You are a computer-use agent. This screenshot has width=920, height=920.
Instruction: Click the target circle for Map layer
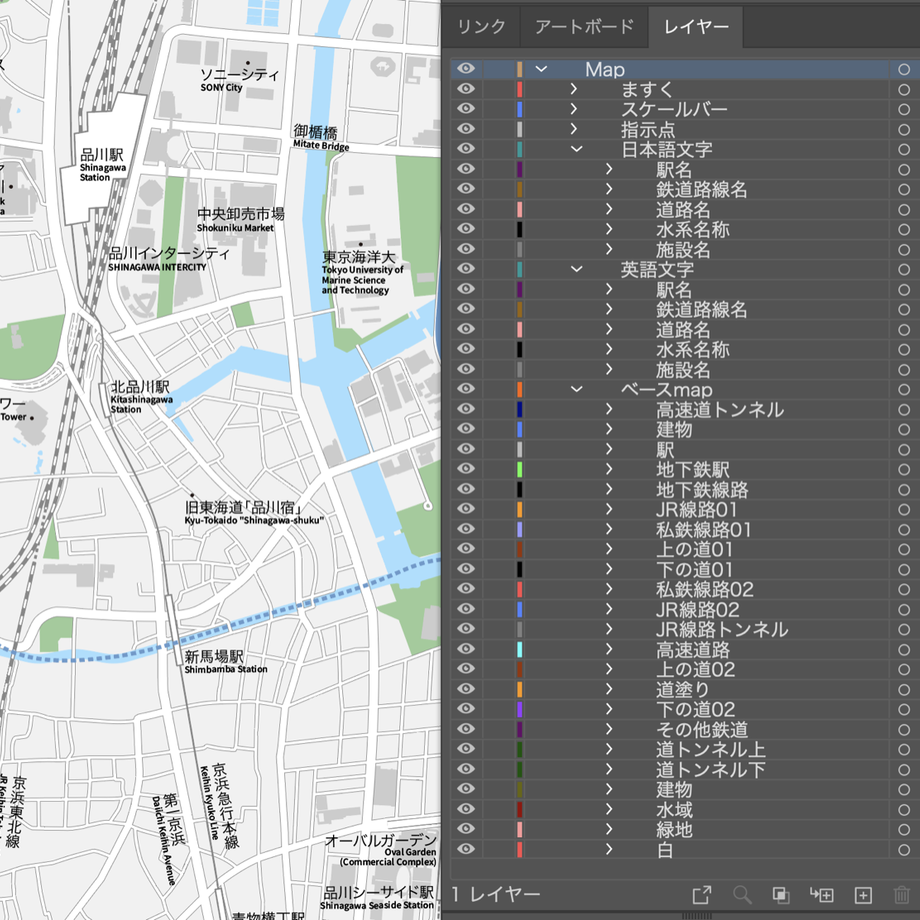coord(904,69)
